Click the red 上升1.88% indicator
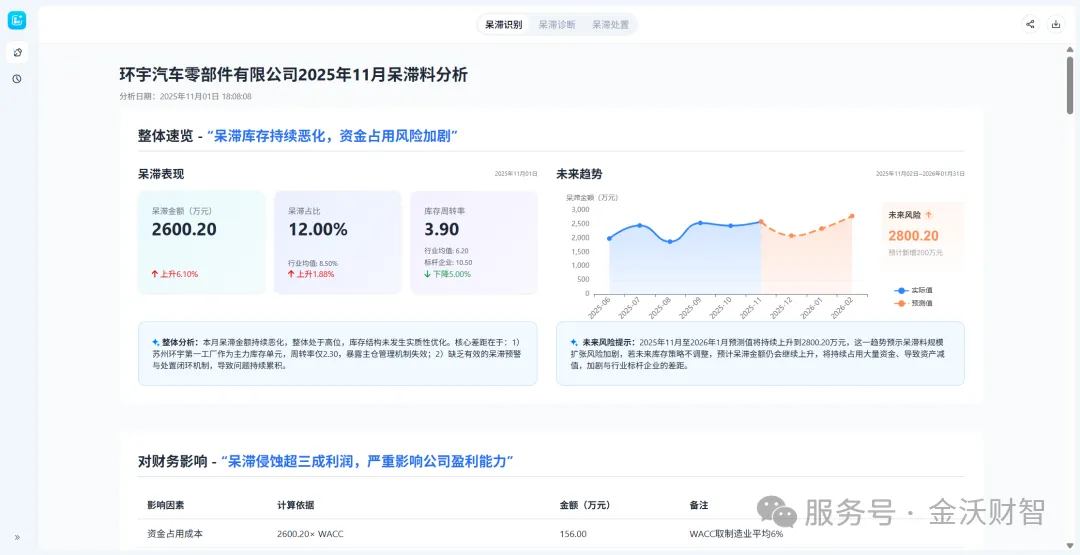The width and height of the screenshot is (1080, 555). pos(311,274)
